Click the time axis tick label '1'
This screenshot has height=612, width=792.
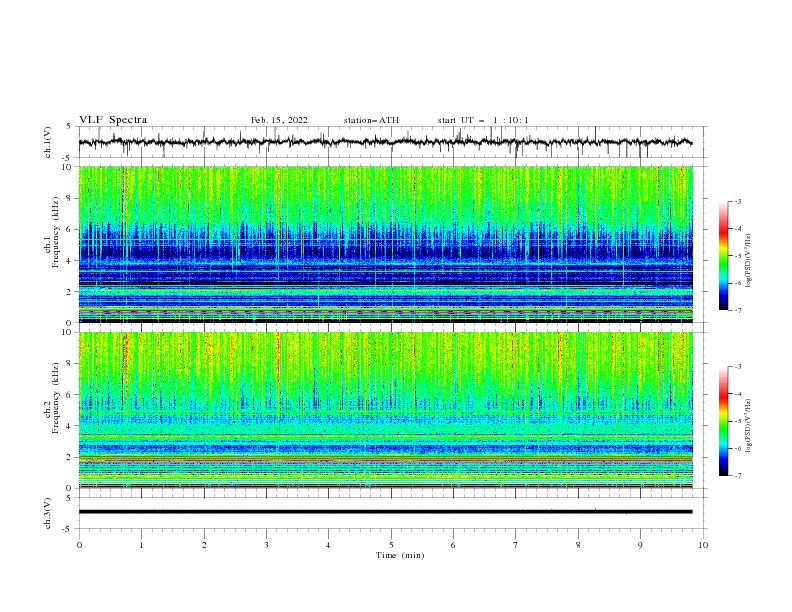coord(141,545)
